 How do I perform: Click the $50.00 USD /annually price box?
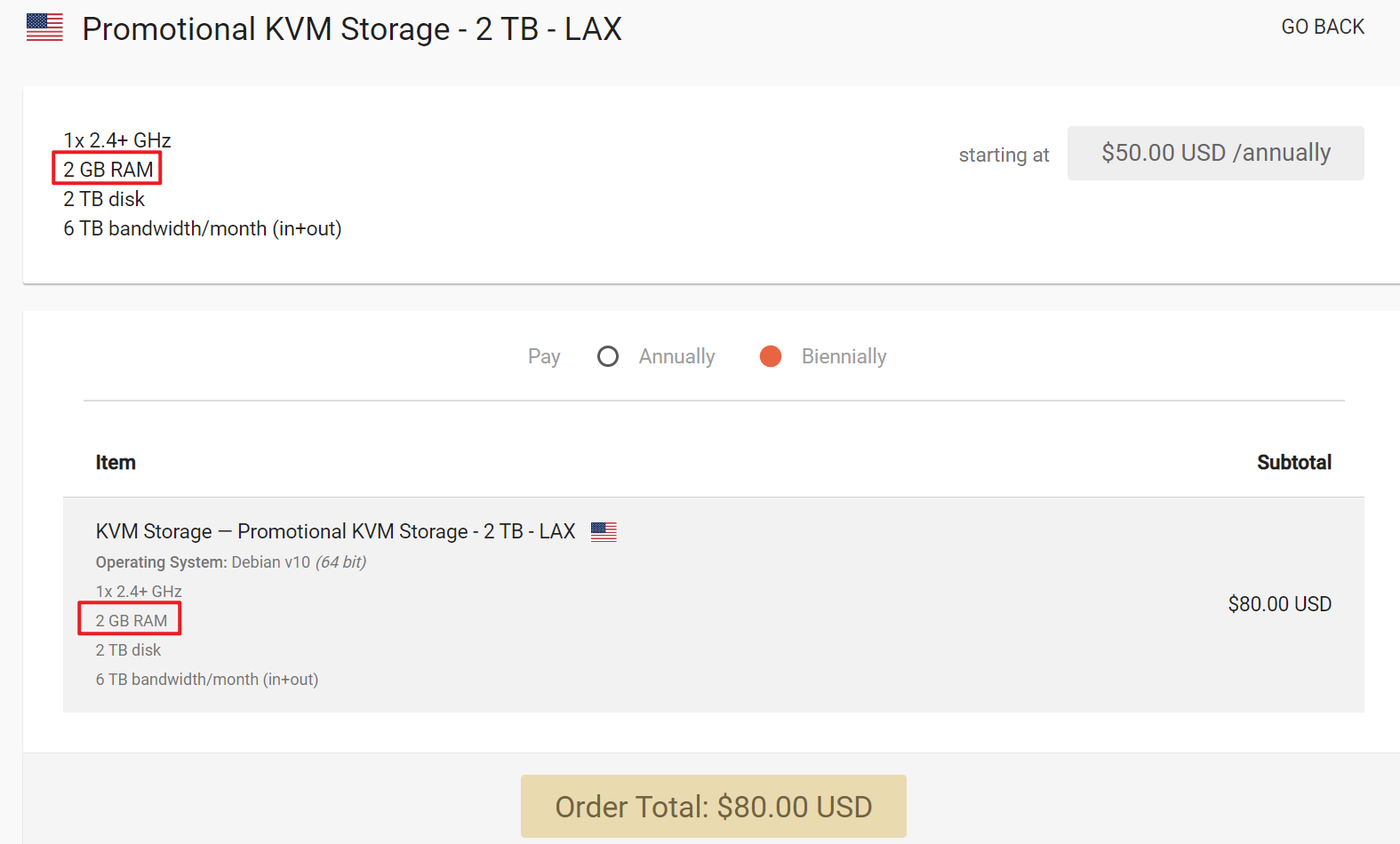pos(1215,153)
